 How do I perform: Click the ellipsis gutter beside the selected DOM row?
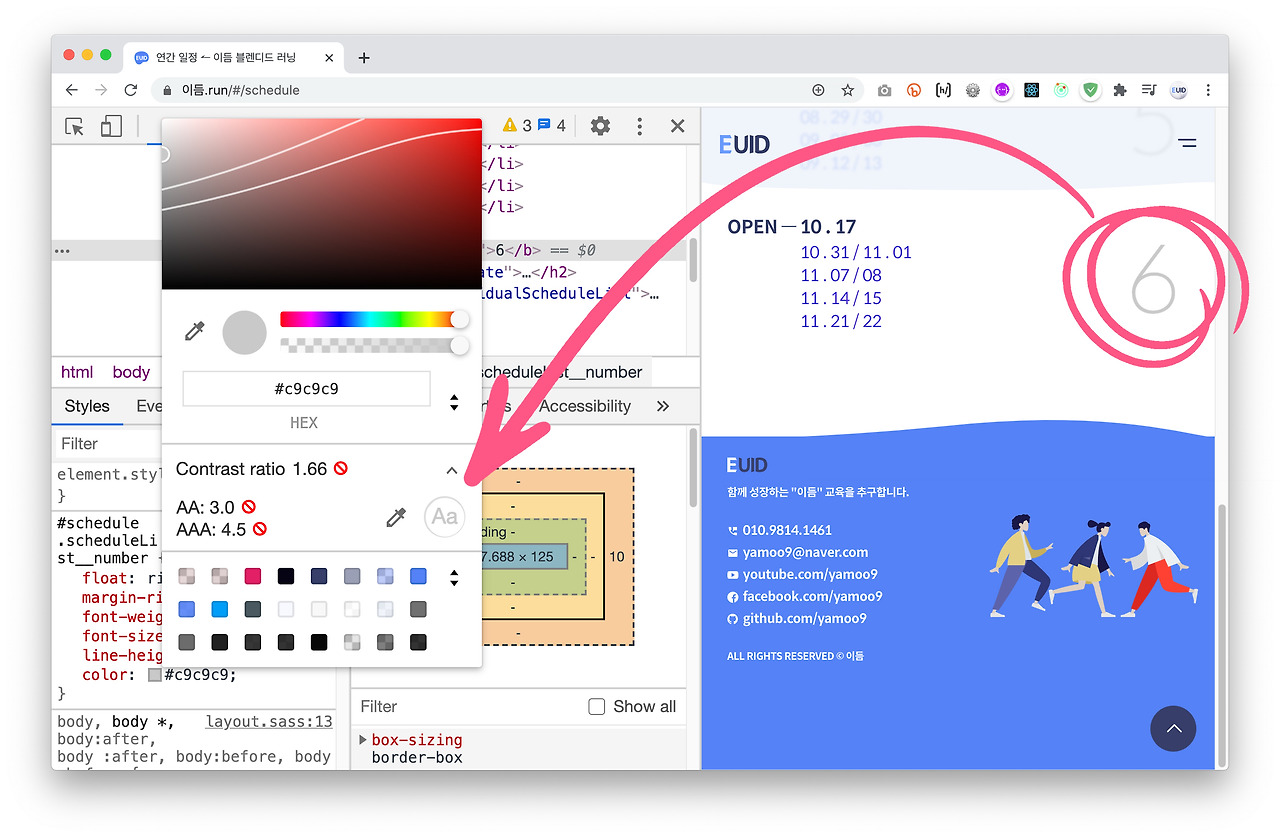(x=62, y=251)
